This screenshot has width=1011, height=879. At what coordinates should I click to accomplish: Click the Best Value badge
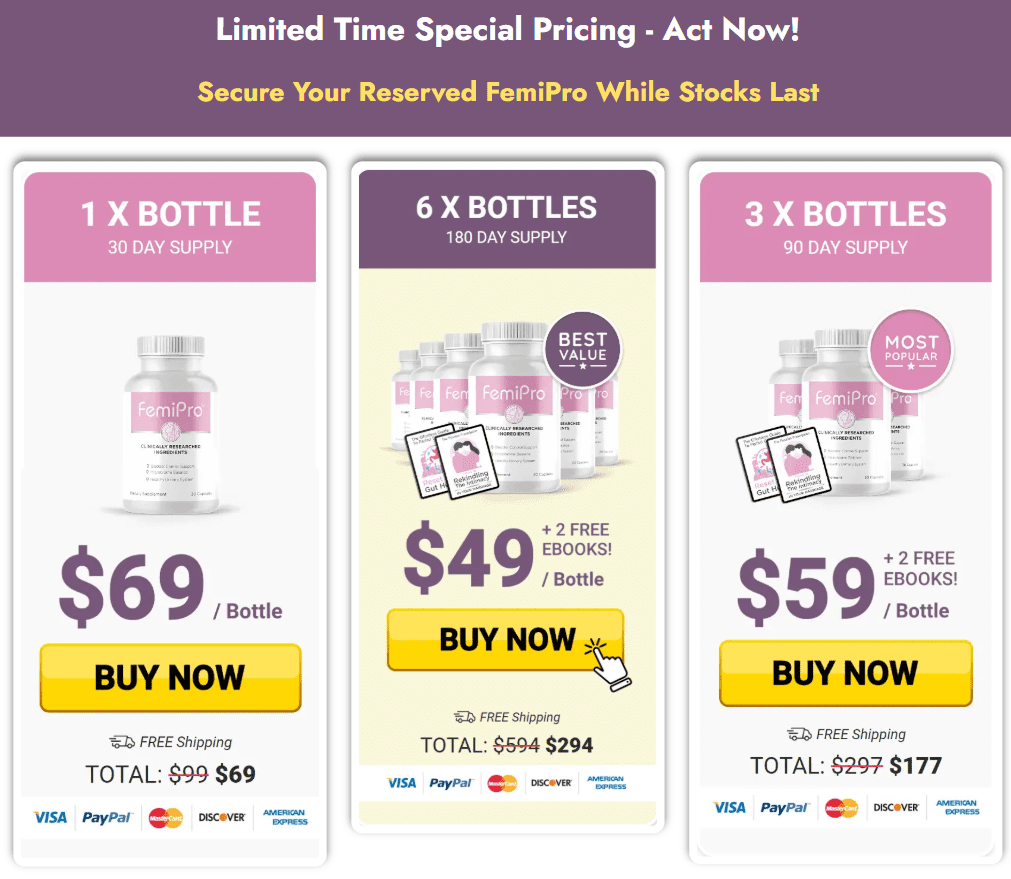click(x=583, y=350)
